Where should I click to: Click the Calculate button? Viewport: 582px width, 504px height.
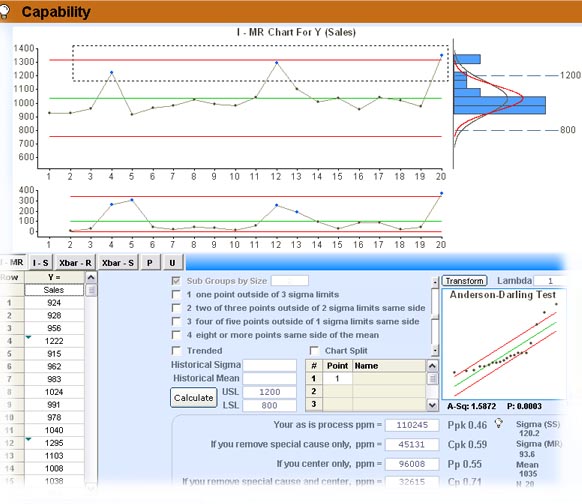pyautogui.click(x=194, y=397)
